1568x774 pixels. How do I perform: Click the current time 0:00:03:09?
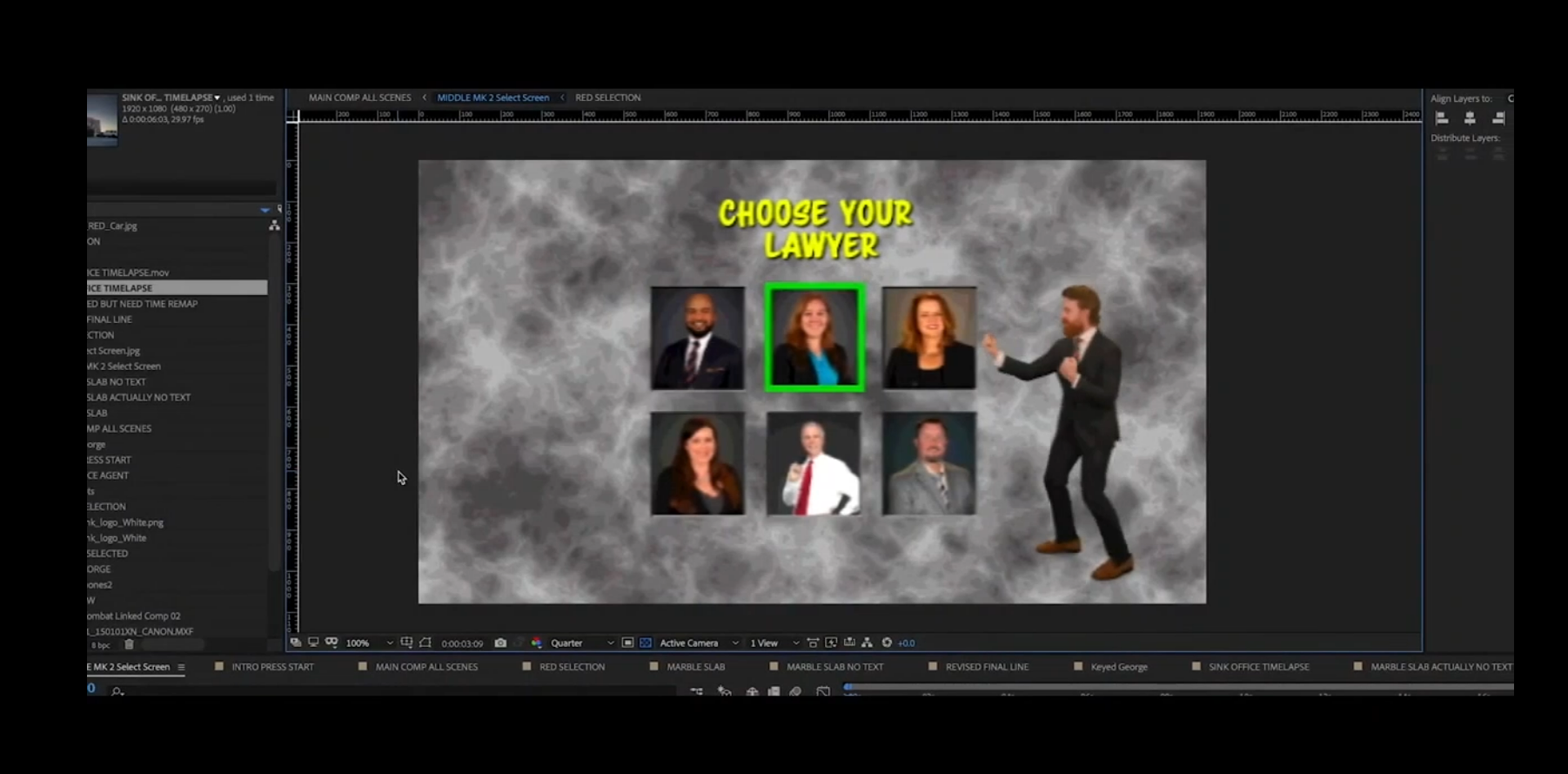(x=462, y=643)
